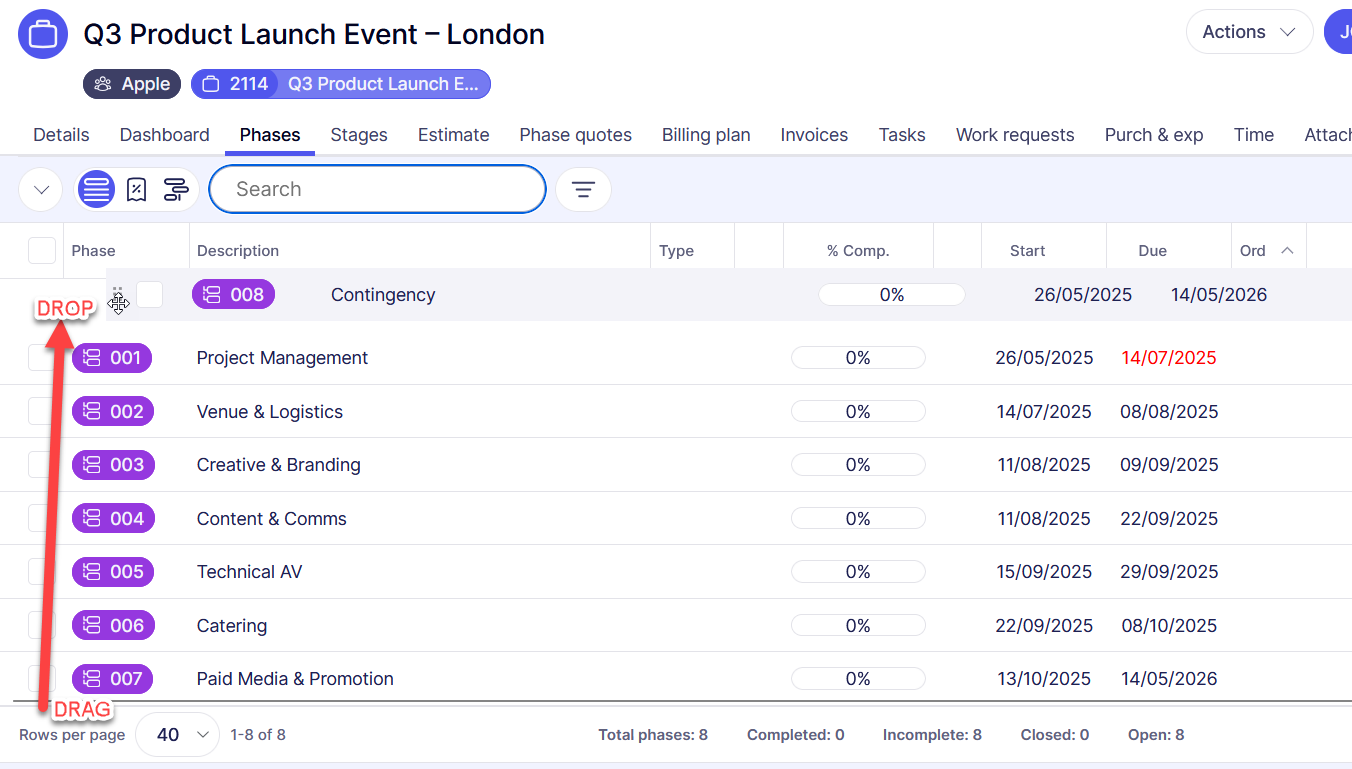Viewport: 1352px width, 769px height.
Task: Select the checkbox for Venue & Logistics
Action: click(x=40, y=411)
